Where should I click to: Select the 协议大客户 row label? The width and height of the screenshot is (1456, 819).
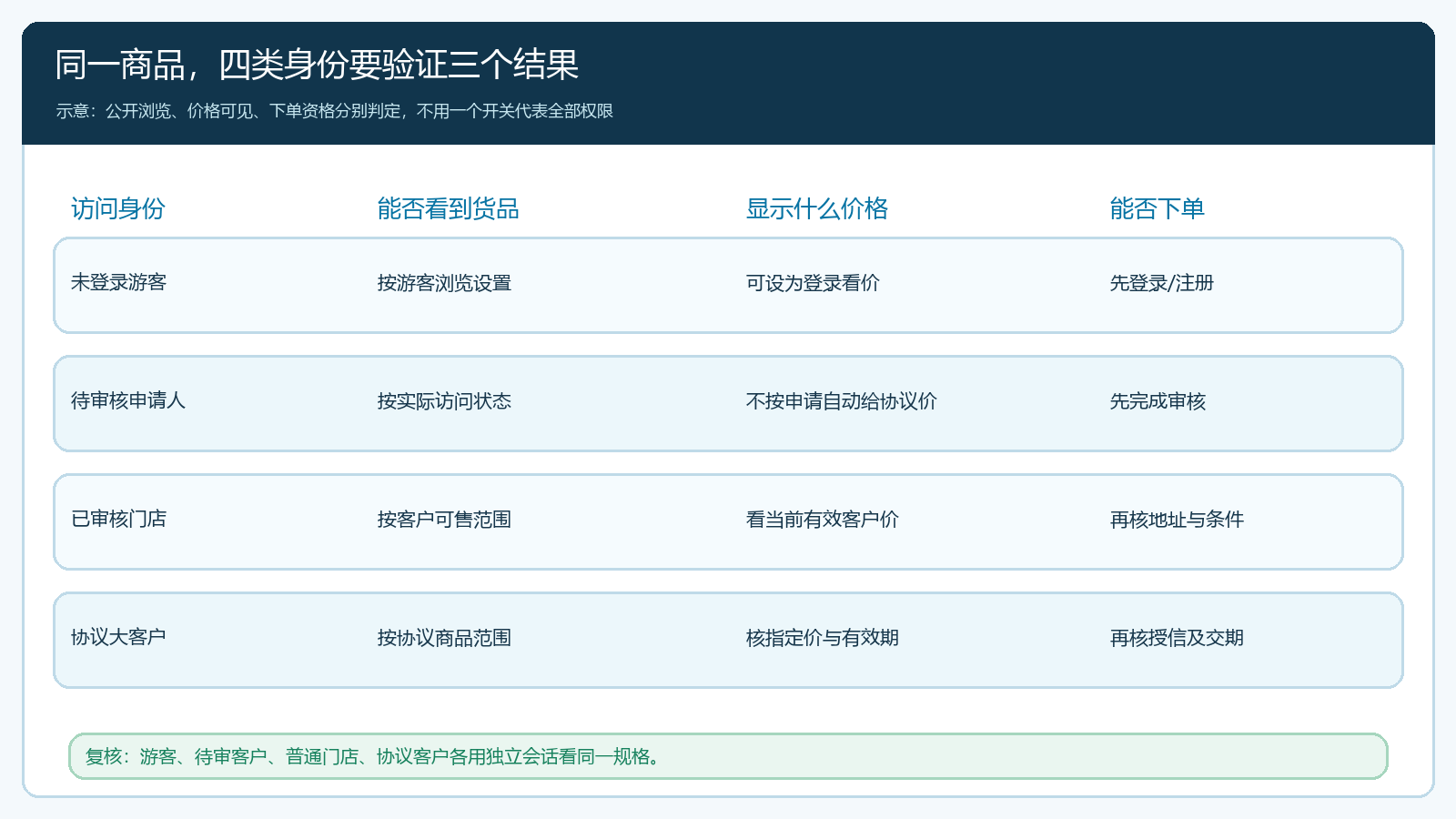(118, 637)
